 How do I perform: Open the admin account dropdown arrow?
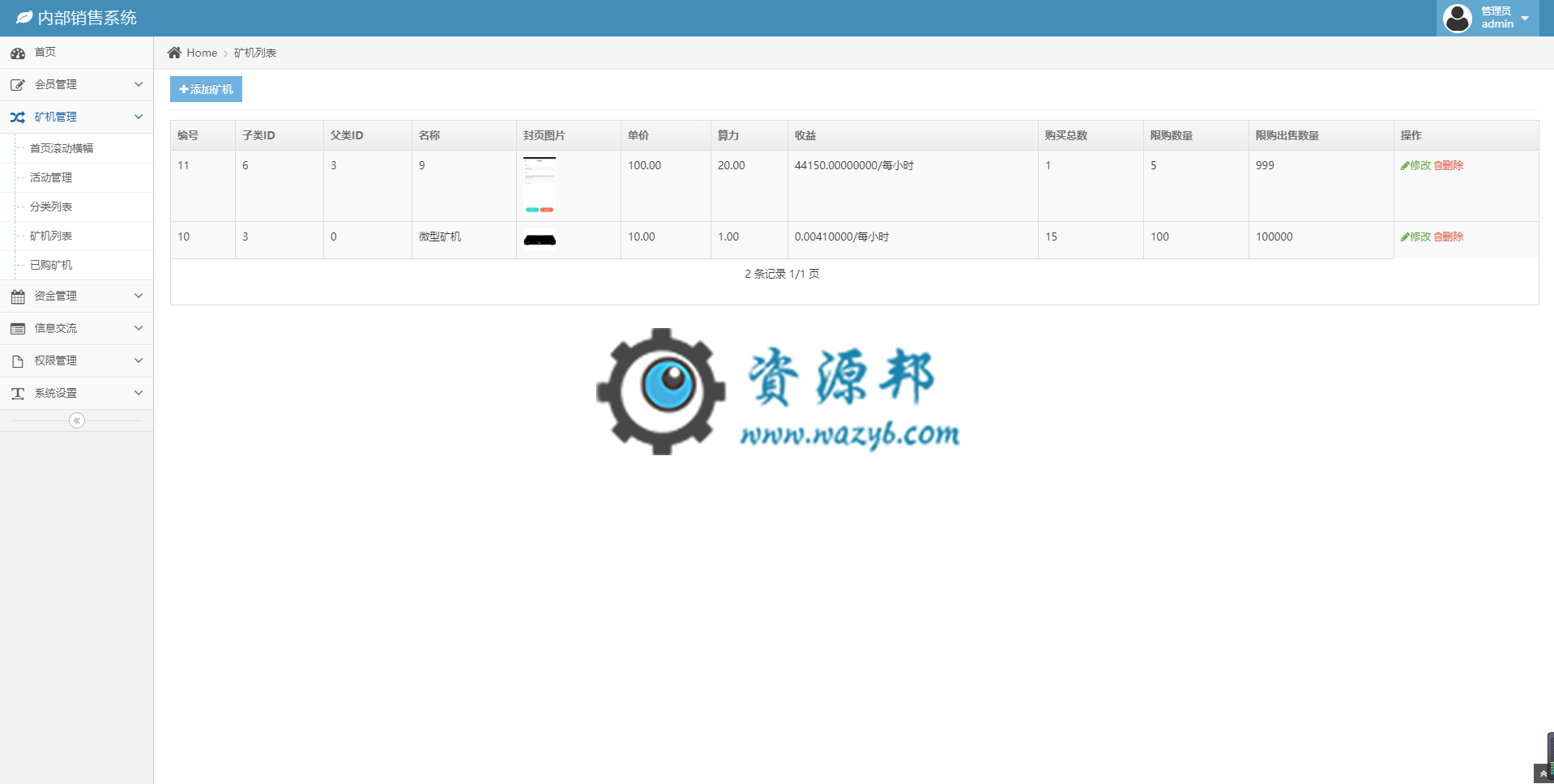1525,18
